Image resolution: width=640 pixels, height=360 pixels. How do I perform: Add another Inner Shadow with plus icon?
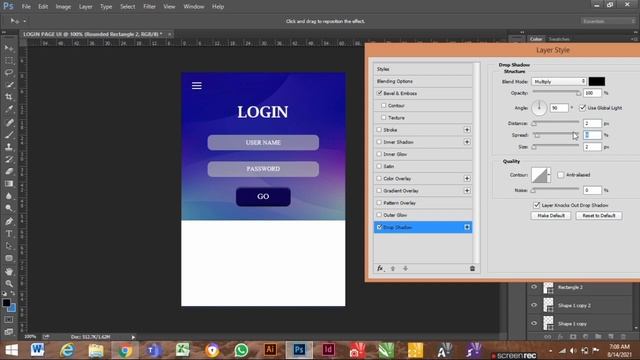pos(467,142)
